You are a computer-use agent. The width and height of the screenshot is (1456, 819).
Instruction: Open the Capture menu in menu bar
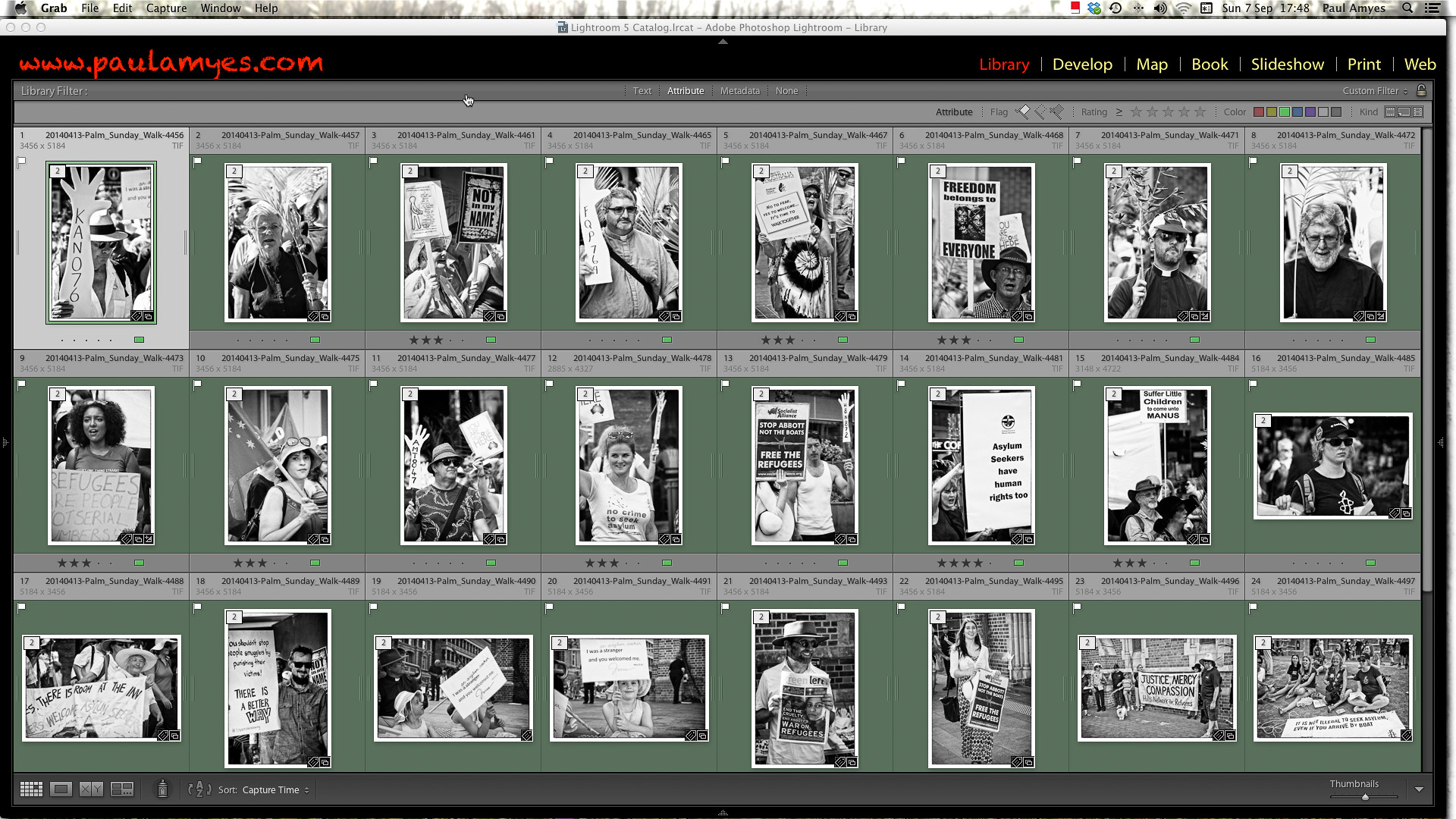[166, 8]
